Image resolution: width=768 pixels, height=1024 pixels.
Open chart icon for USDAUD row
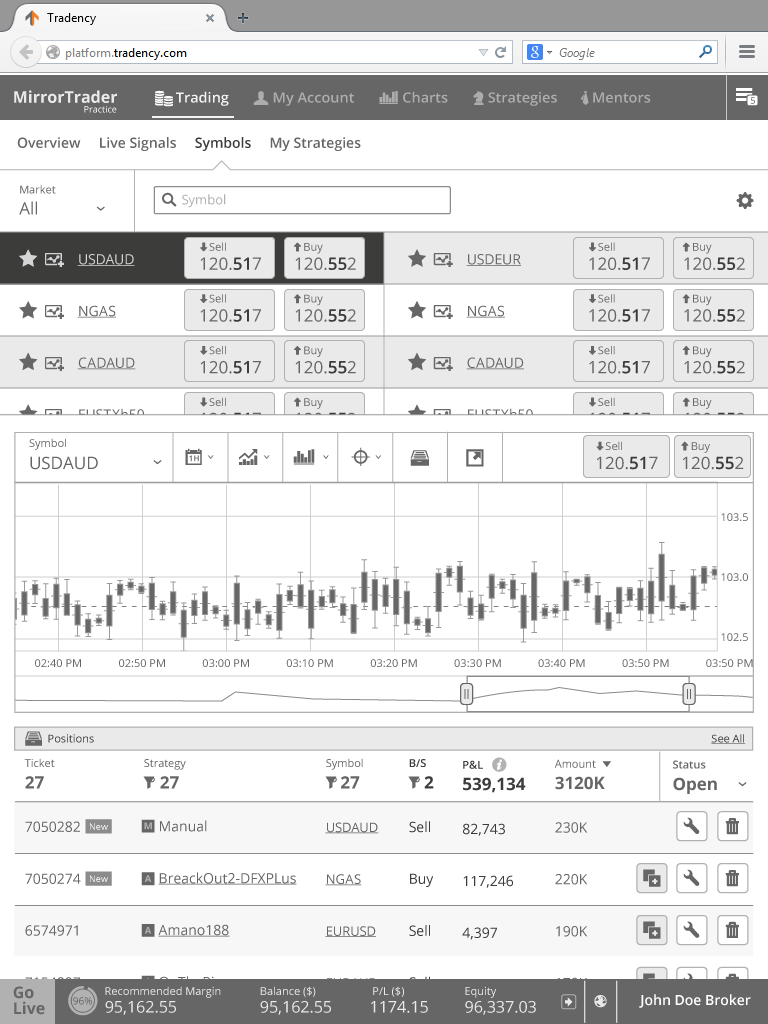click(x=54, y=259)
